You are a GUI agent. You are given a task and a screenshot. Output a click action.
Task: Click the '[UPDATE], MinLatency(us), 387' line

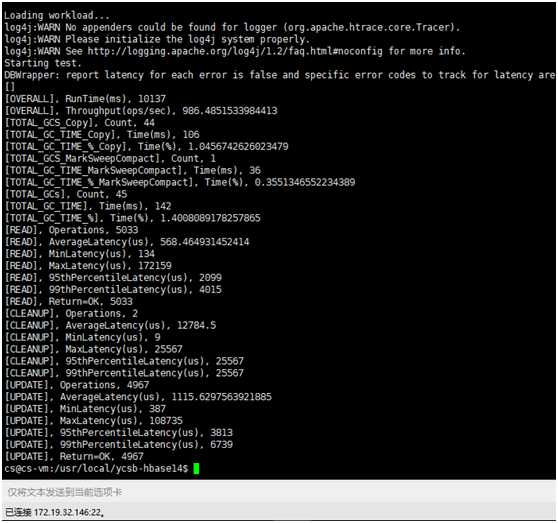pos(85,409)
